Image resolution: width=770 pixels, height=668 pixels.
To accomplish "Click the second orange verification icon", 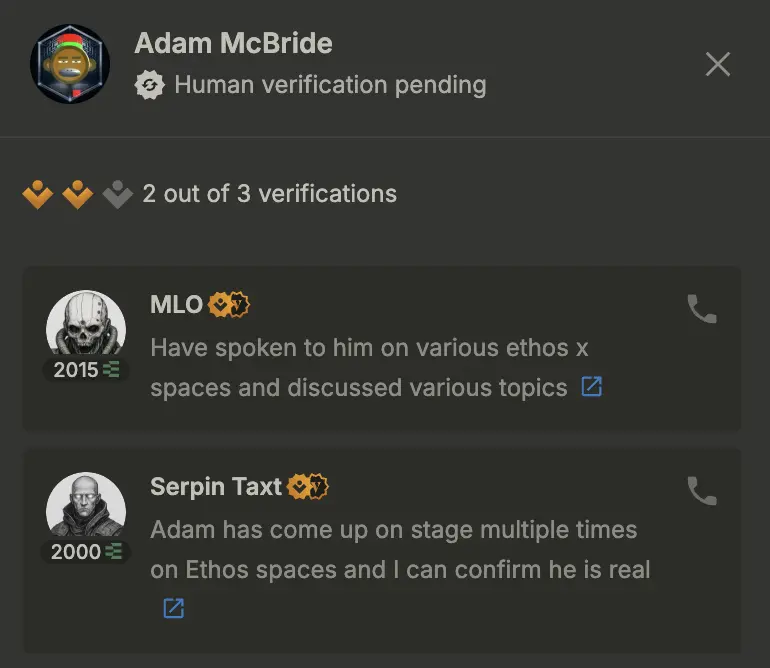I will [x=78, y=194].
